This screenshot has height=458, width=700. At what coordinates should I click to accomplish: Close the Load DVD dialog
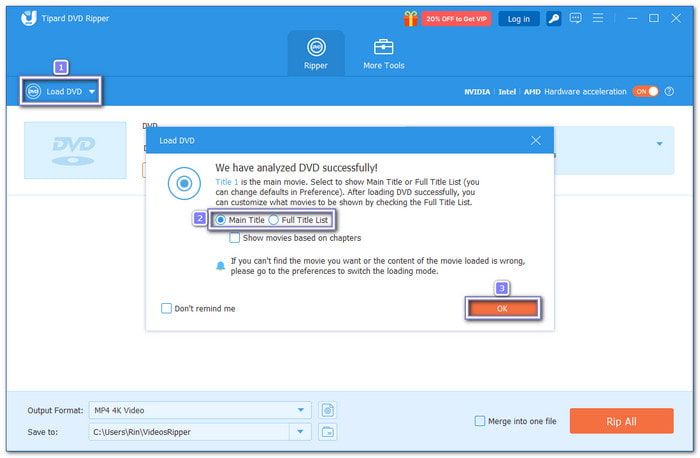tap(536, 141)
